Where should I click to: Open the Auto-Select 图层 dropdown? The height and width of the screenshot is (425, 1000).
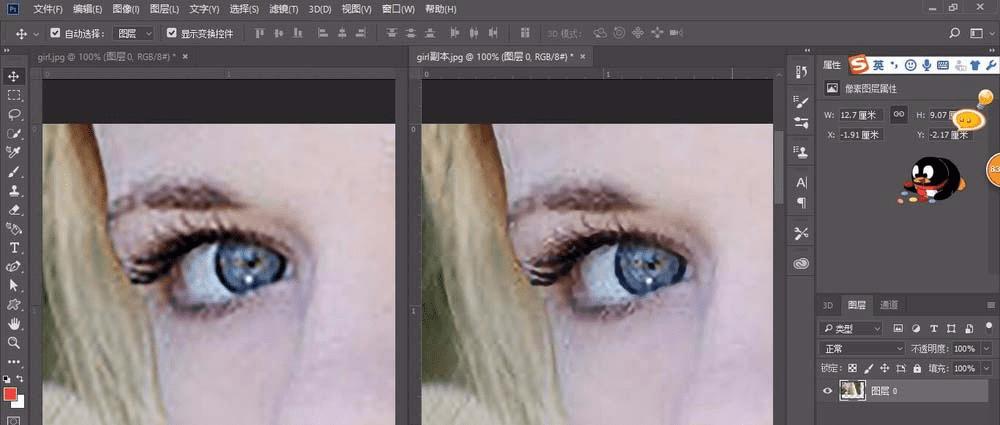coord(133,33)
